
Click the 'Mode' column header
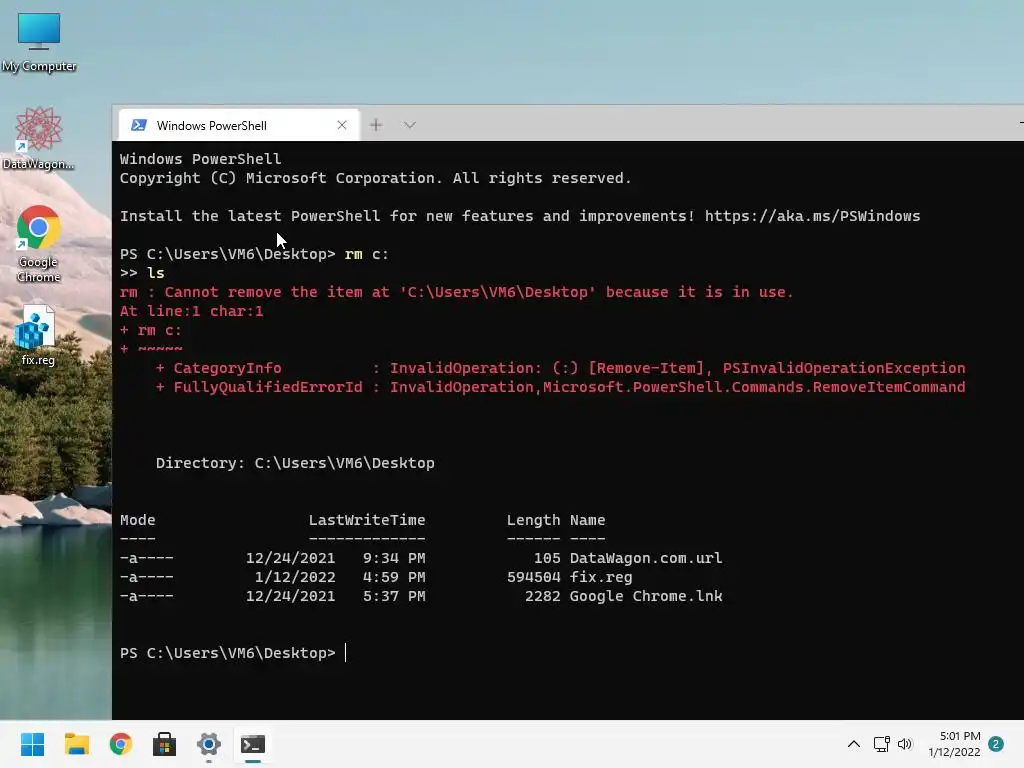coord(138,520)
